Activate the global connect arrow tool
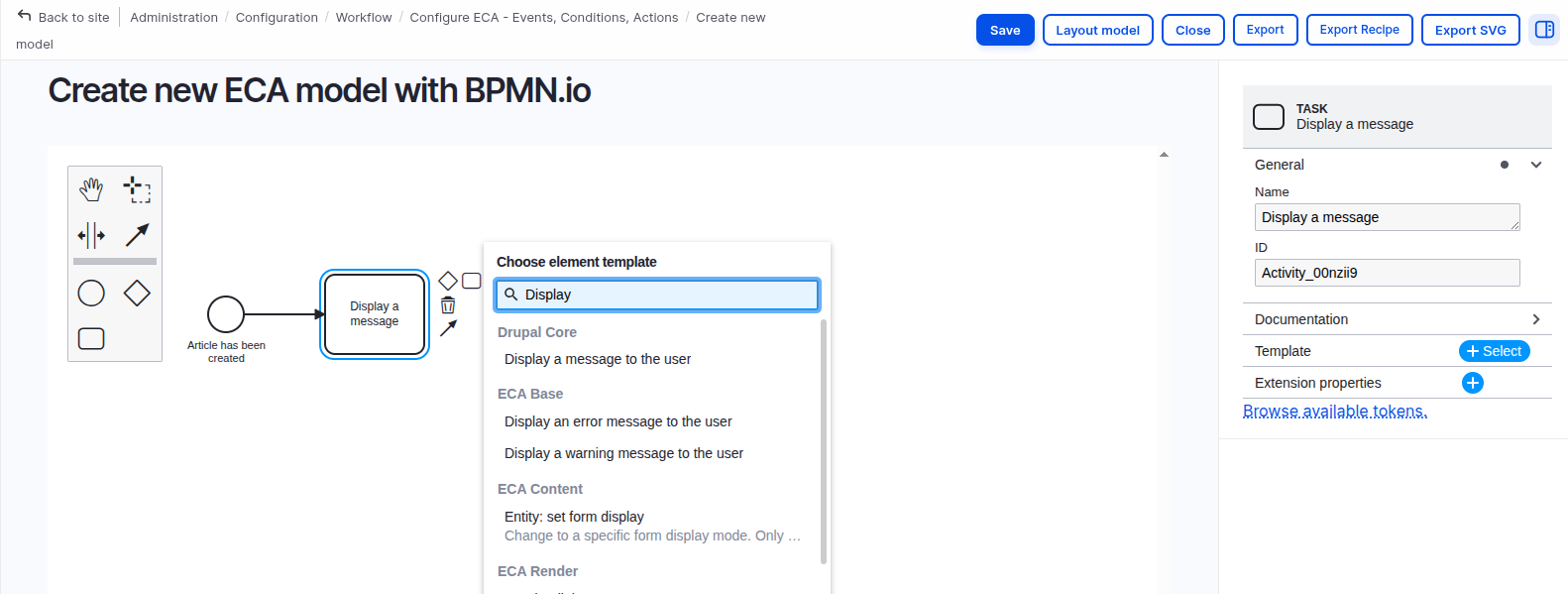Screen dimensions: 1568x594 click(137, 235)
